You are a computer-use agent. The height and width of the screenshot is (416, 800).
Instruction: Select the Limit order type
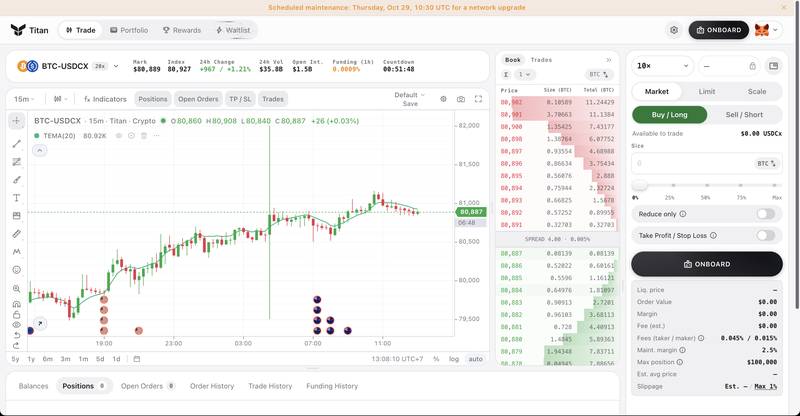[707, 91]
